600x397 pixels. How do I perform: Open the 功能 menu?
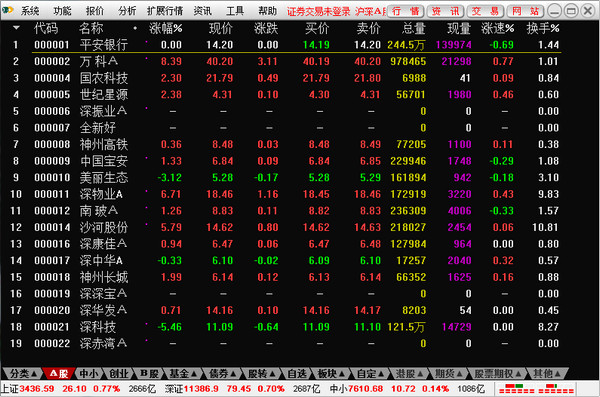(62, 11)
